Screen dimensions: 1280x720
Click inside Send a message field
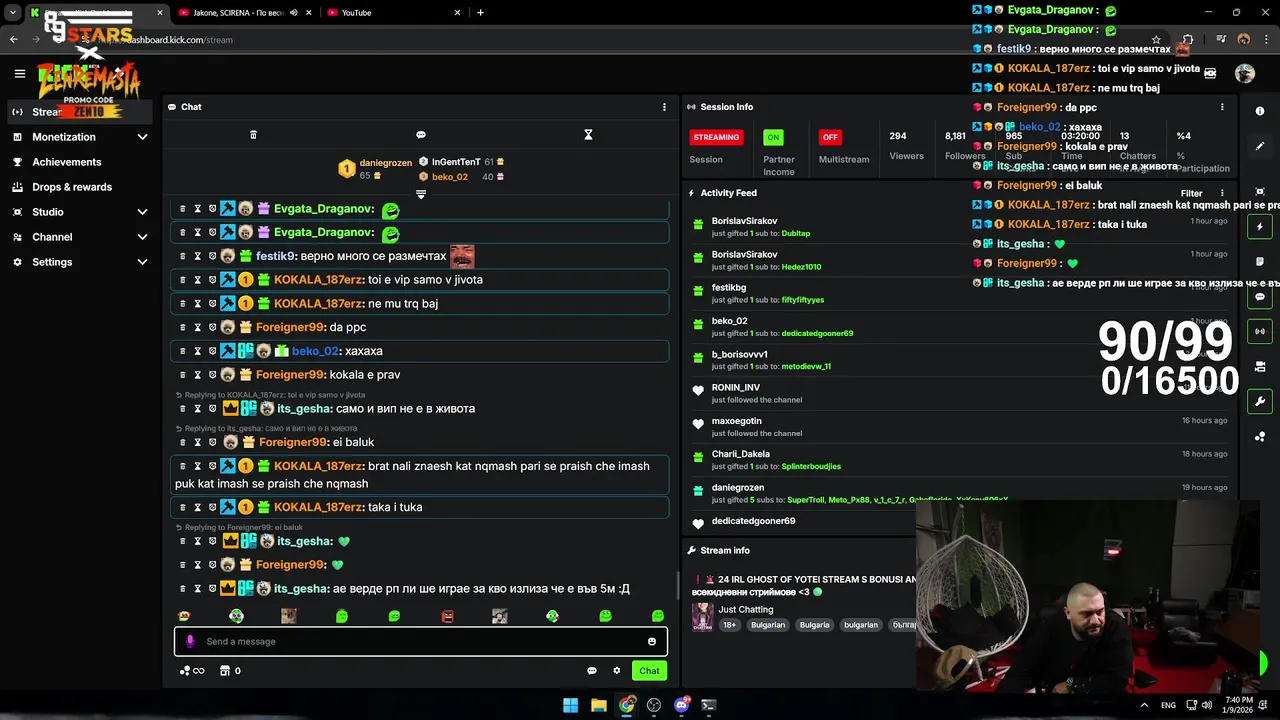coord(420,642)
